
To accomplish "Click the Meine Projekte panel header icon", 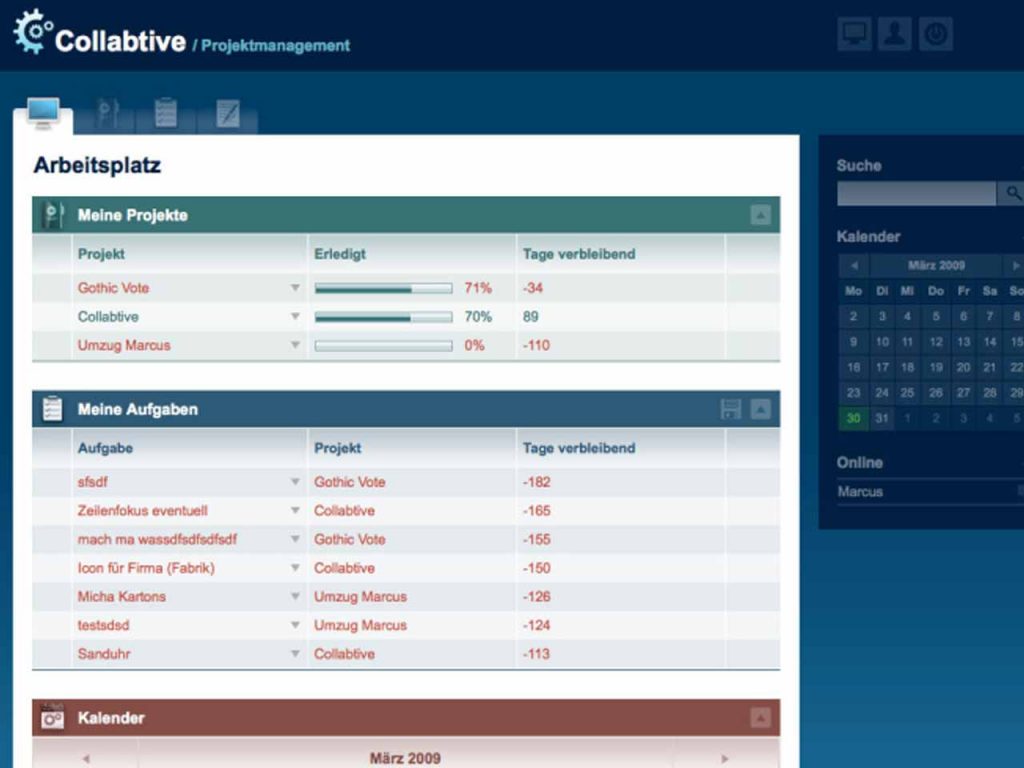I will (x=52, y=212).
